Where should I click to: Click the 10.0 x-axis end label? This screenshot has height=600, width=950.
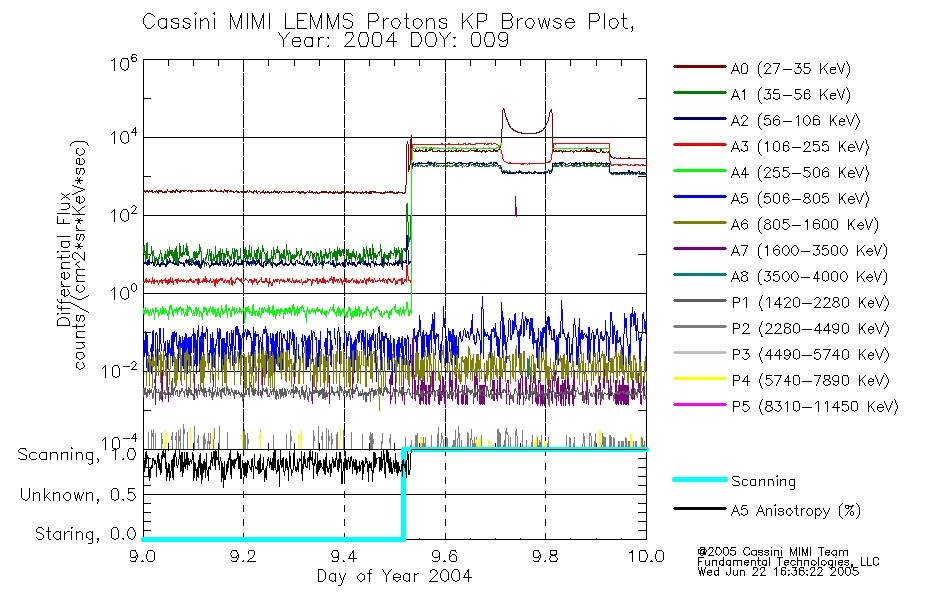point(646,556)
